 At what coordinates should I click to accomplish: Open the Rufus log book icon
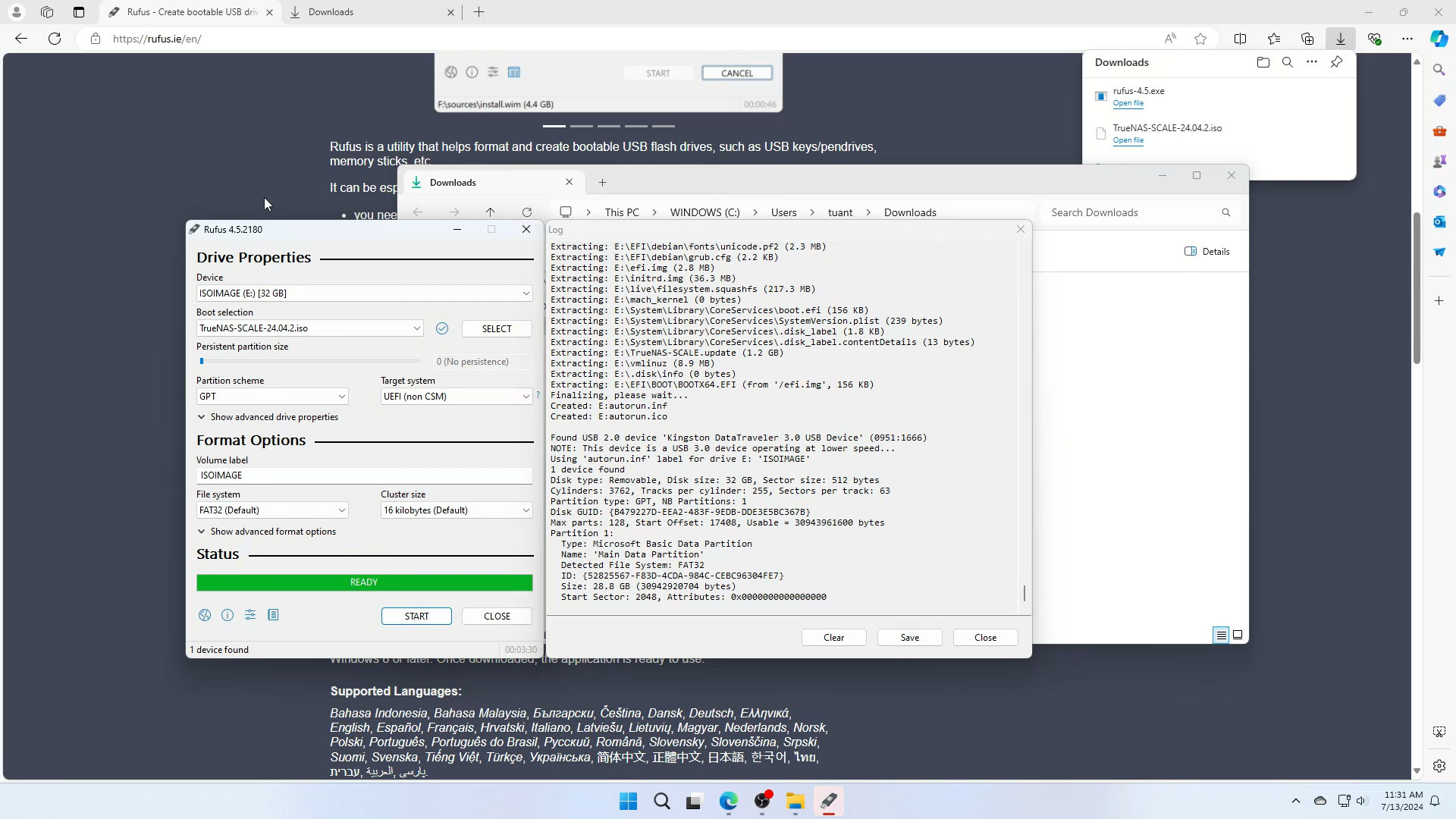(x=274, y=615)
